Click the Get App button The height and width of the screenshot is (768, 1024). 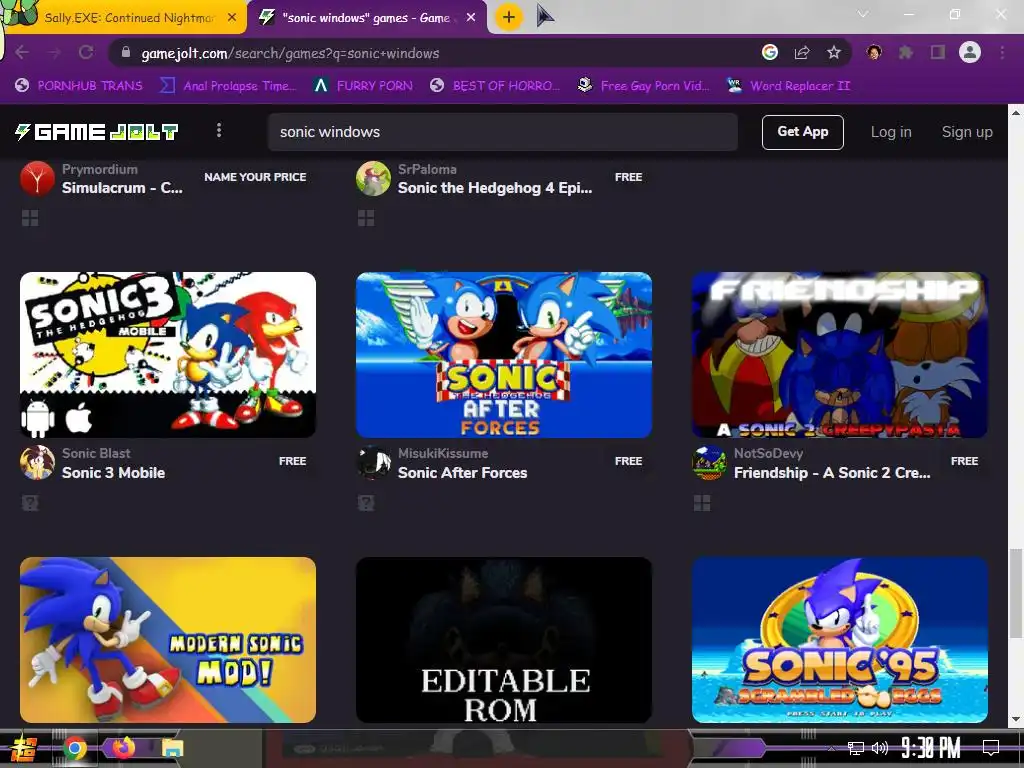click(803, 132)
